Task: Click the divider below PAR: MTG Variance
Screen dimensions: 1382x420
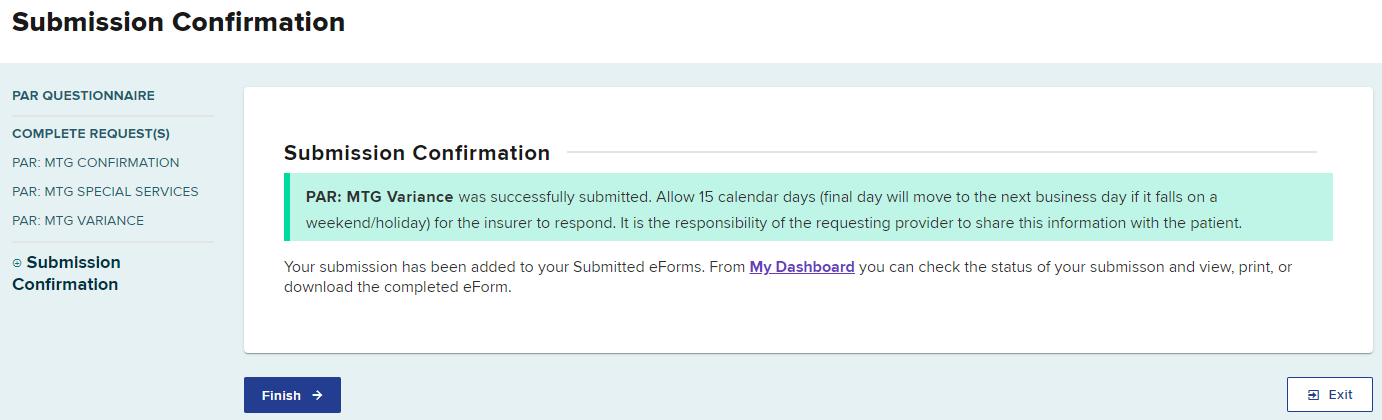Action: (113, 242)
